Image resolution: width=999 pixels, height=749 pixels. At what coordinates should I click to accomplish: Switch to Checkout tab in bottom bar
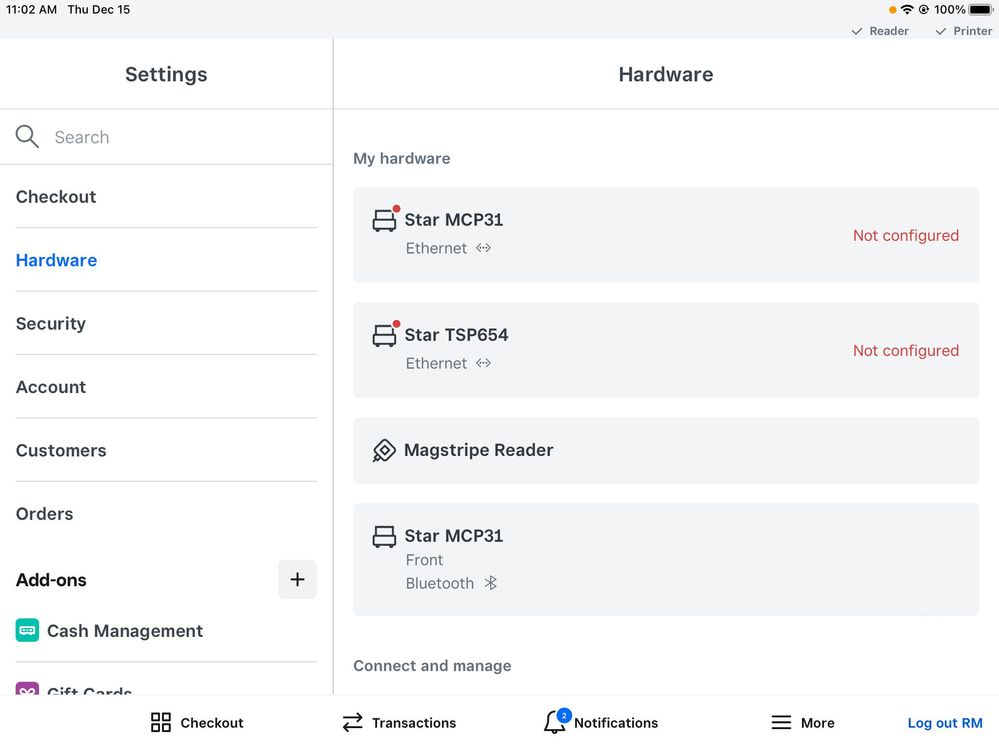click(197, 722)
